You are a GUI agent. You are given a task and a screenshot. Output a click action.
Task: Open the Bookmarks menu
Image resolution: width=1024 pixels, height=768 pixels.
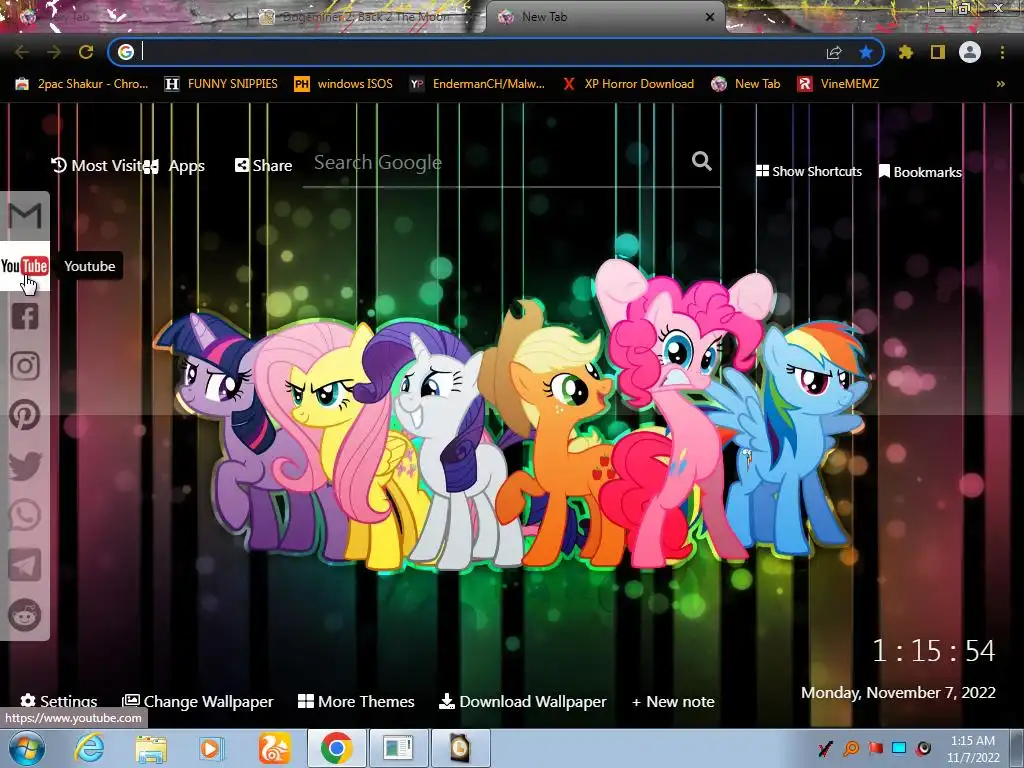pos(920,172)
